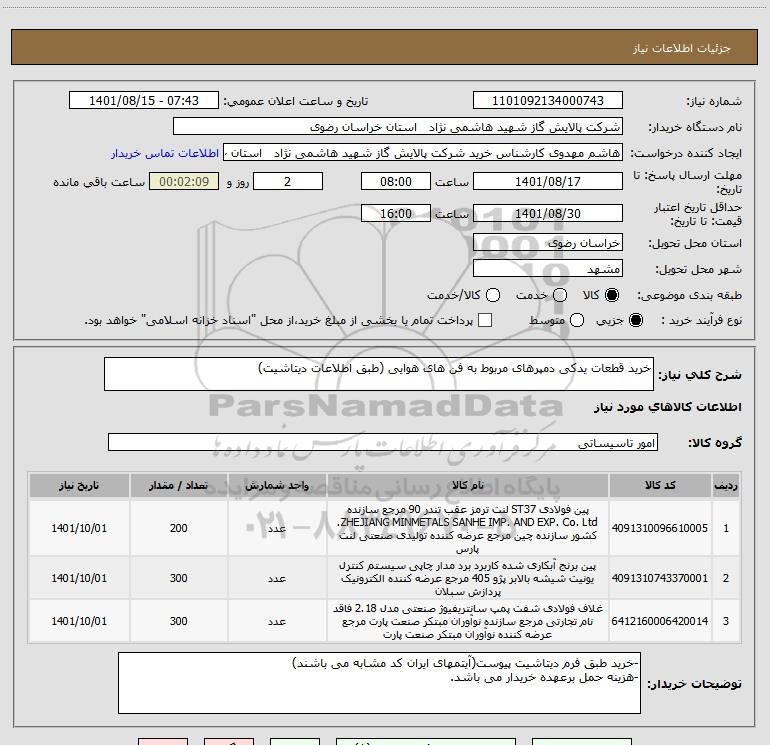The height and width of the screenshot is (745, 770).
Task: Select the خدمت radio button
Action: tap(559, 295)
